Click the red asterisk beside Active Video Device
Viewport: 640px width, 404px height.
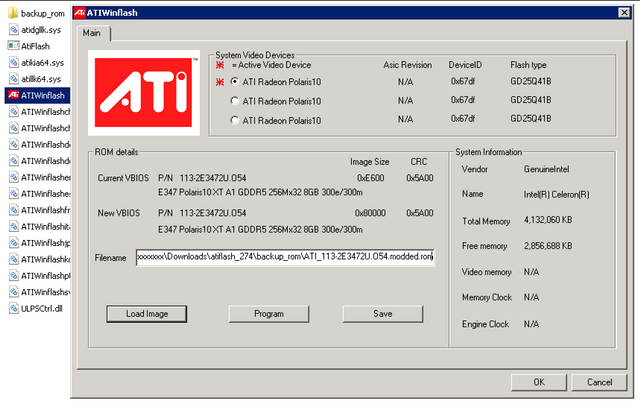[220, 65]
